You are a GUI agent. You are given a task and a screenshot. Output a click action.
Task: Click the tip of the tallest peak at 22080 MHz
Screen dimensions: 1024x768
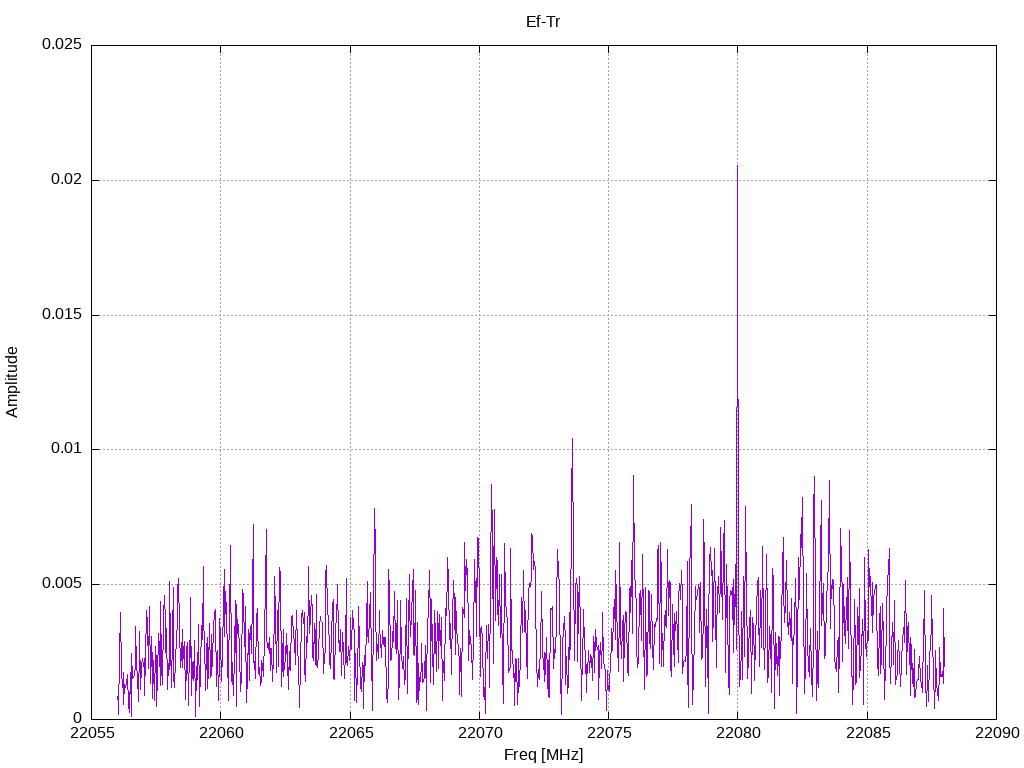pyautogui.click(x=737, y=166)
